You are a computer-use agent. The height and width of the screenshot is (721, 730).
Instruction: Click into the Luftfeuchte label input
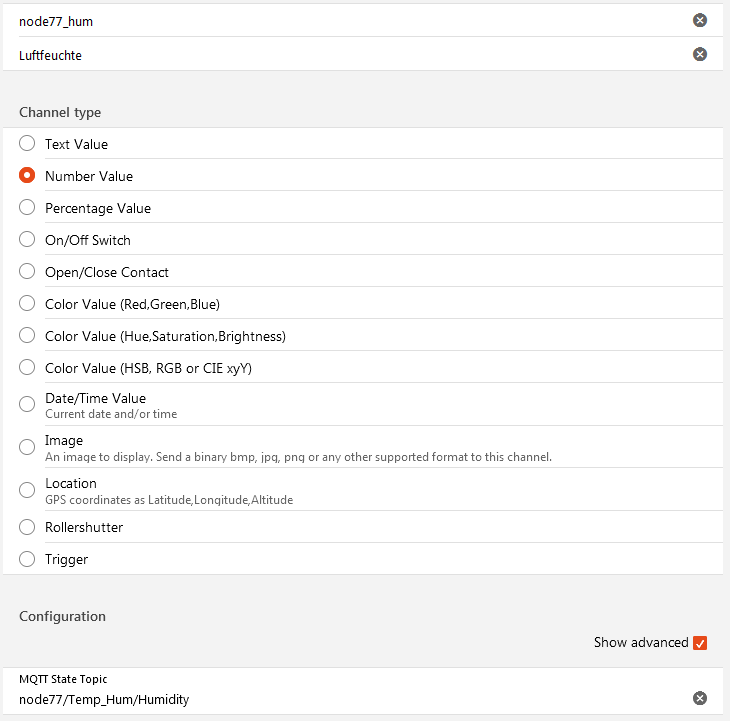tap(340, 55)
